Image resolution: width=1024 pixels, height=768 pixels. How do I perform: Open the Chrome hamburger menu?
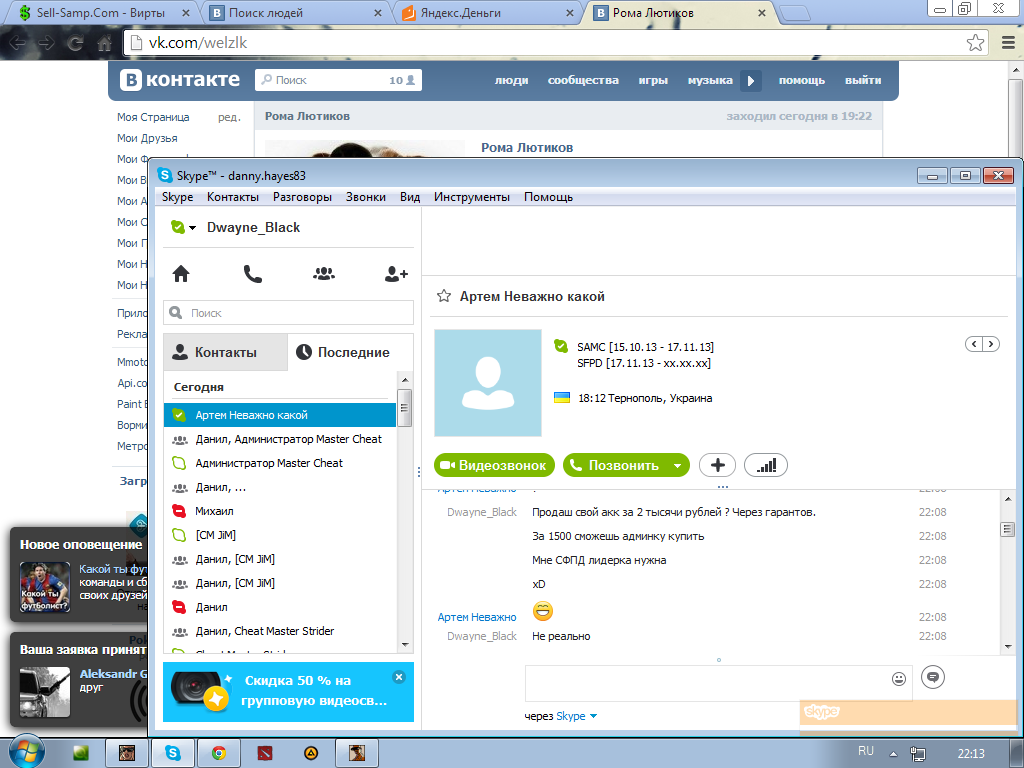pos(1008,43)
